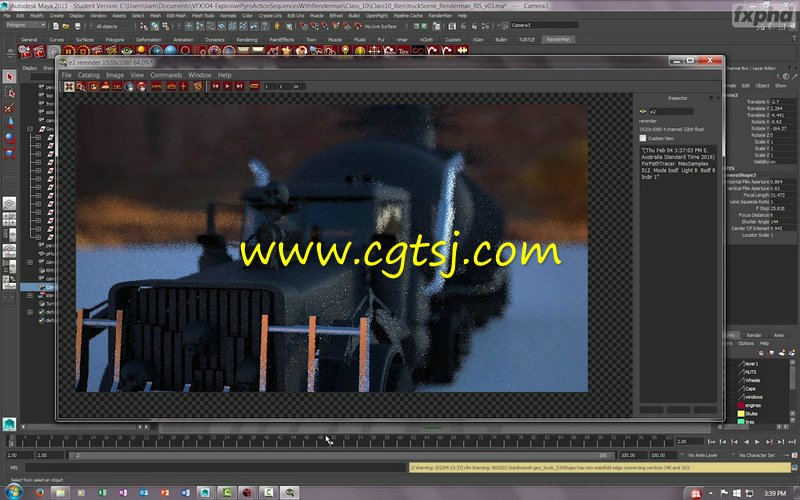The width and height of the screenshot is (800, 500).
Task: Switch to Anim tab in layer editor
Action: point(779,335)
